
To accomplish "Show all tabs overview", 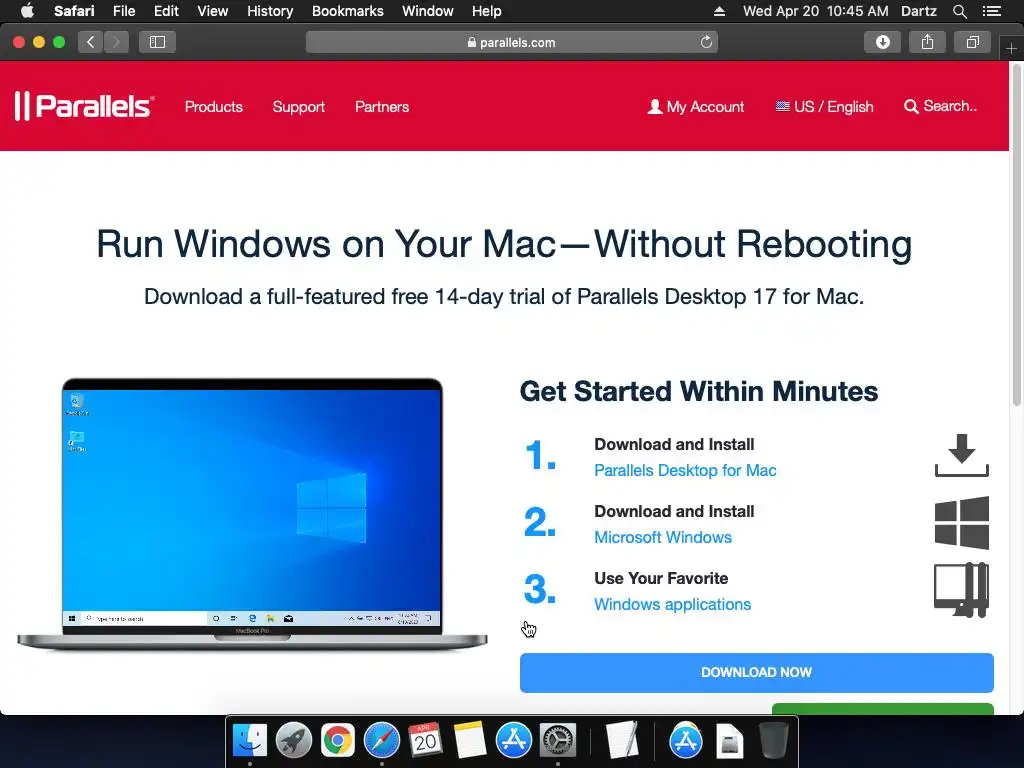I will point(972,42).
